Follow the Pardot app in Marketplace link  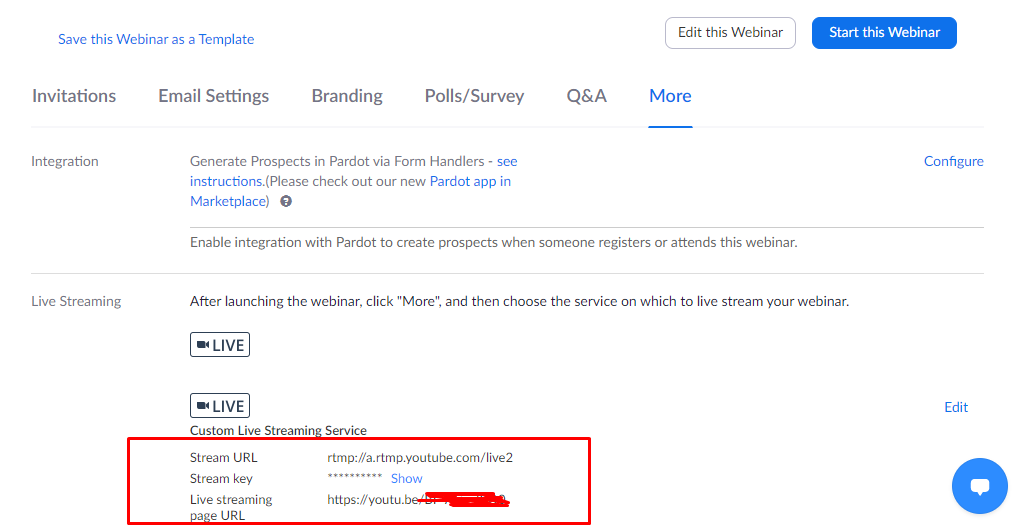tap(470, 181)
